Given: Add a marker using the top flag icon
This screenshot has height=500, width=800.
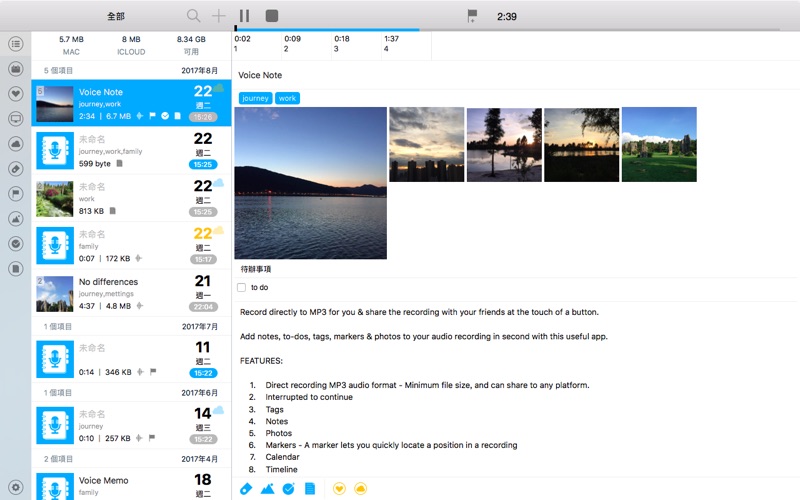Looking at the screenshot, I should (472, 16).
